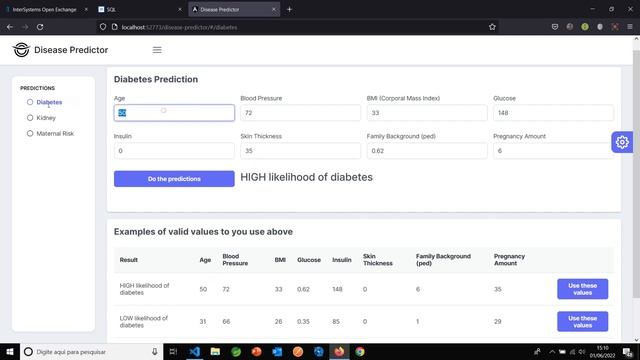Show hidden system tray icons
Image resolution: width=640 pixels, height=360 pixels.
[x=552, y=351]
